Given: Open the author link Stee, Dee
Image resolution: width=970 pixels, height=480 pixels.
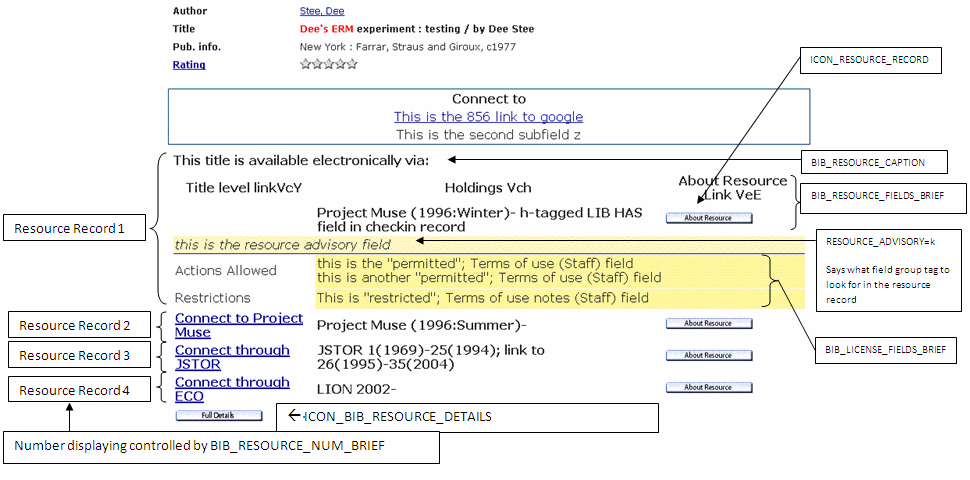Looking at the screenshot, I should tap(322, 11).
